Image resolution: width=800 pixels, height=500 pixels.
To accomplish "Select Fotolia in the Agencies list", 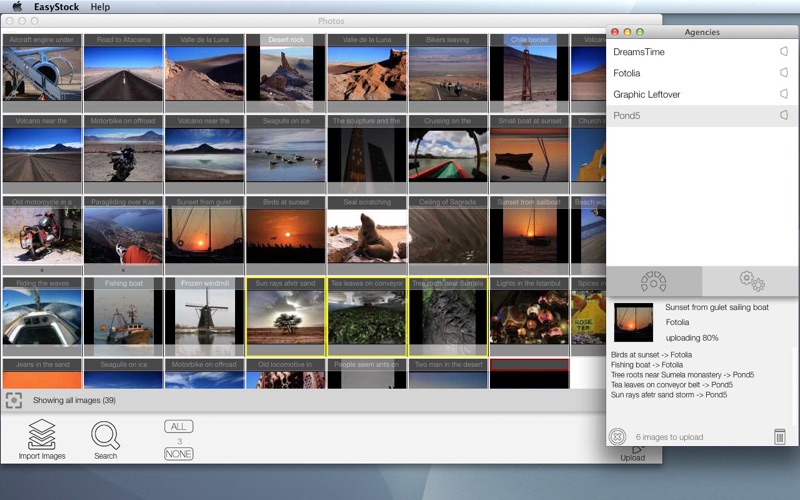I will [702, 73].
